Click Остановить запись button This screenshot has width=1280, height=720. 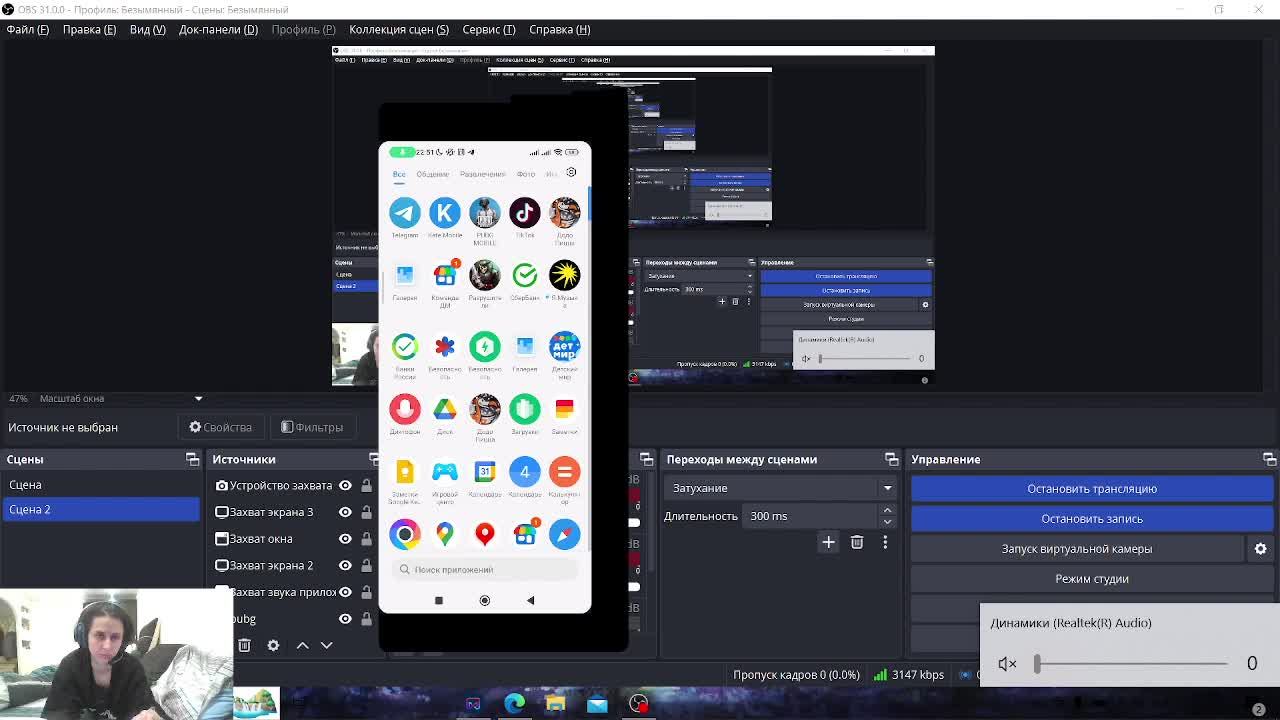[1092, 518]
